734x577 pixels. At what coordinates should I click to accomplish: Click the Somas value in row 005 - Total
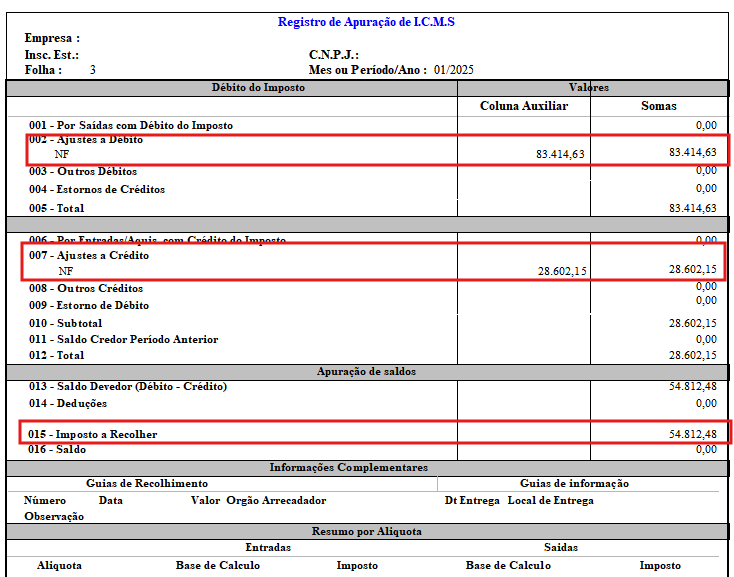click(x=692, y=208)
